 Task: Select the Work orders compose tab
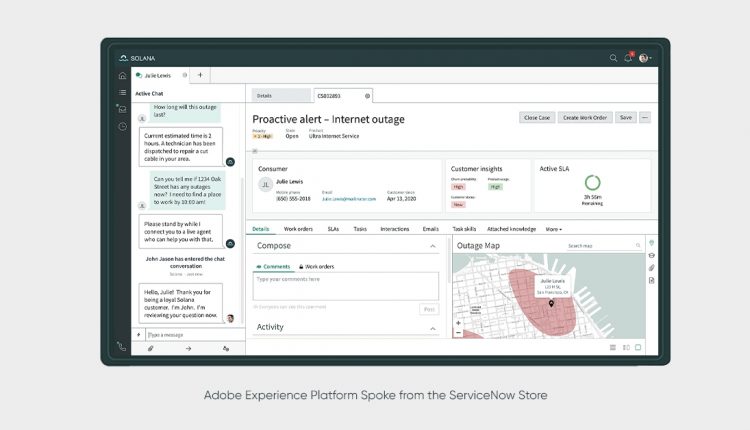(316, 266)
